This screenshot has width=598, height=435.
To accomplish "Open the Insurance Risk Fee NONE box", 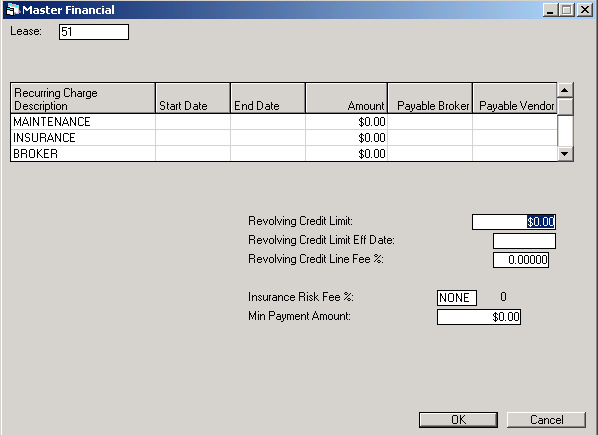I will click(457, 298).
